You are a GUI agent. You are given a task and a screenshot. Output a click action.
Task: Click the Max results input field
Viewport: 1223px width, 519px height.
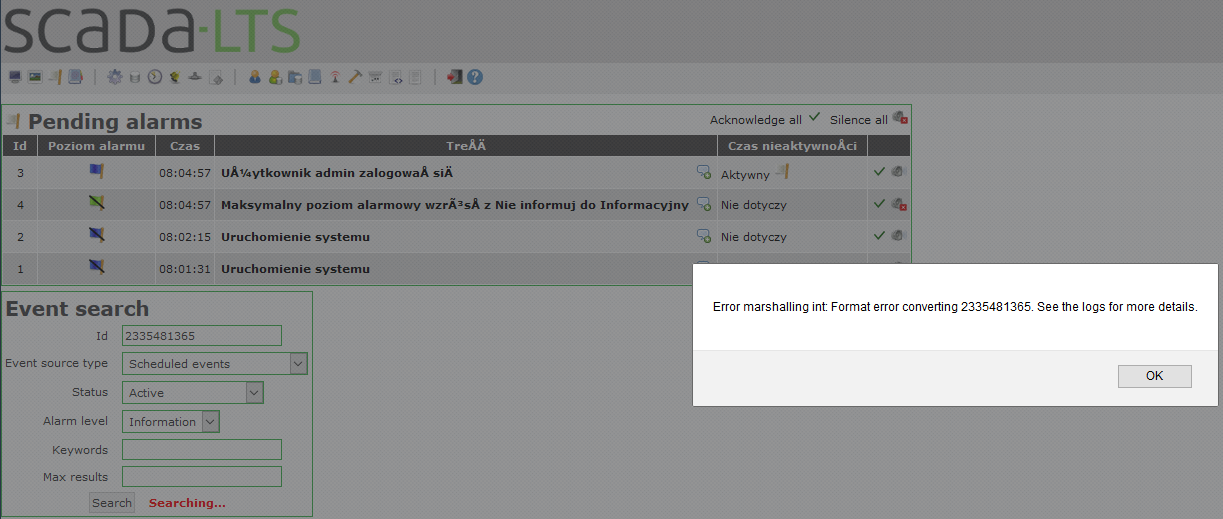pos(202,477)
